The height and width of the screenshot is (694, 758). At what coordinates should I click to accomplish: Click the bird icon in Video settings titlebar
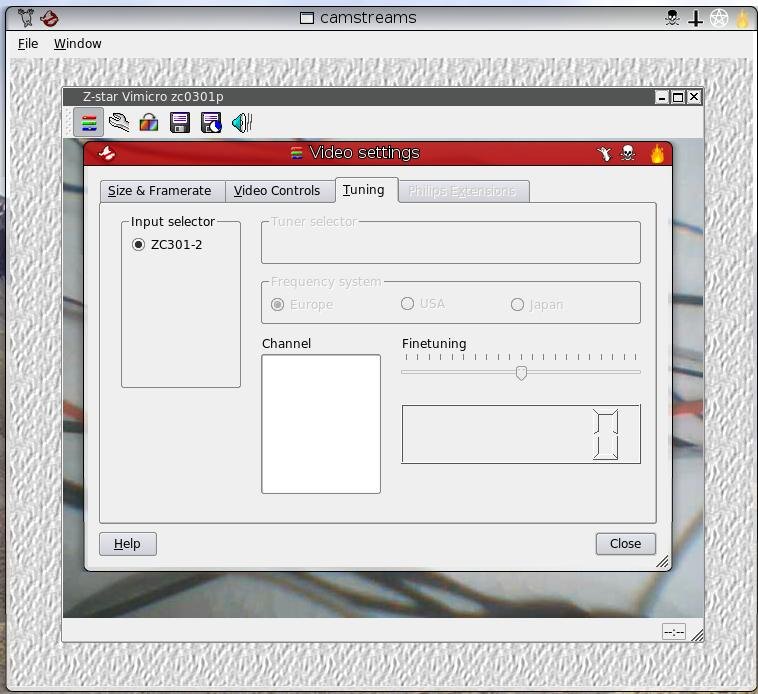107,154
